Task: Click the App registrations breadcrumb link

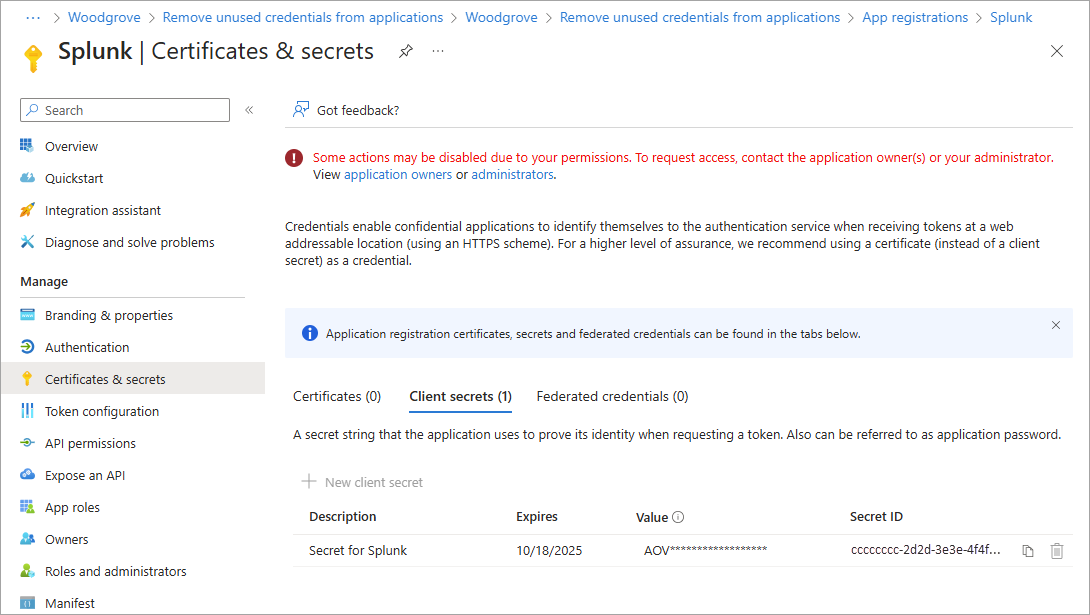Action: coord(915,17)
